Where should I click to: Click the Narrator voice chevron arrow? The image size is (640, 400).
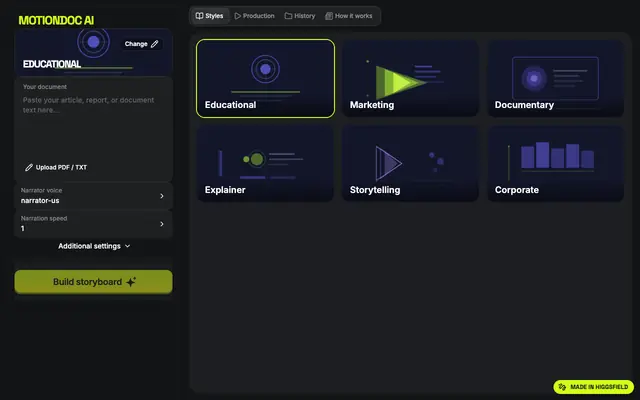point(162,196)
